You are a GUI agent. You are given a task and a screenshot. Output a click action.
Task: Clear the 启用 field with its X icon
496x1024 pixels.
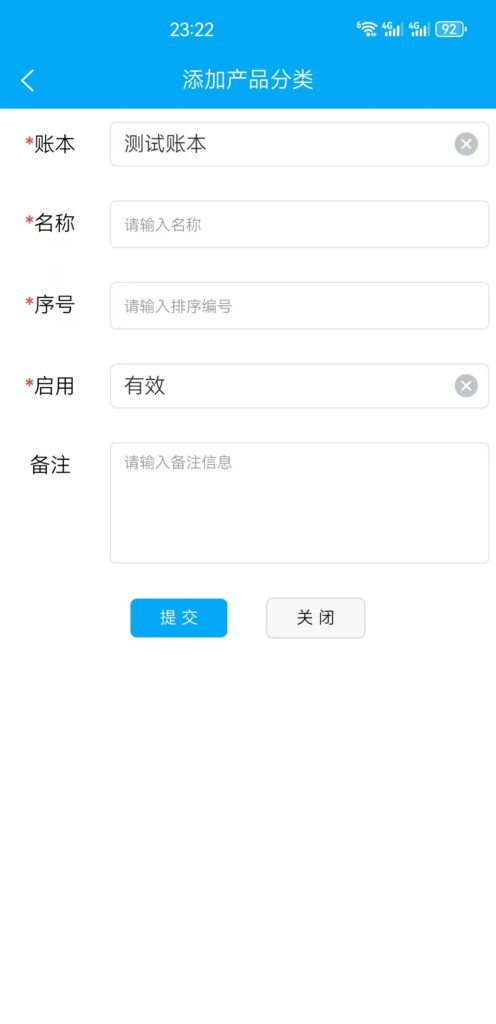click(466, 386)
